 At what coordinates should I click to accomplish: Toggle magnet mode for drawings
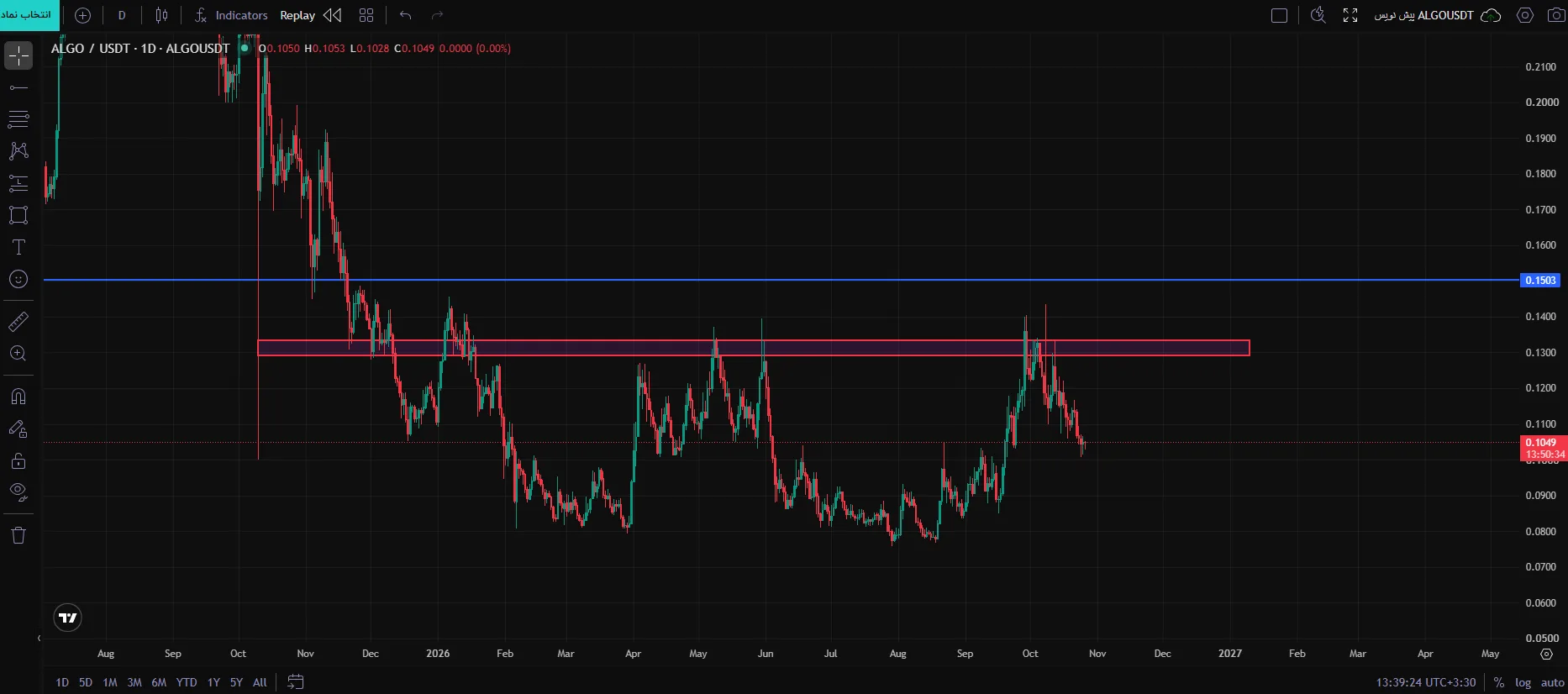click(18, 397)
